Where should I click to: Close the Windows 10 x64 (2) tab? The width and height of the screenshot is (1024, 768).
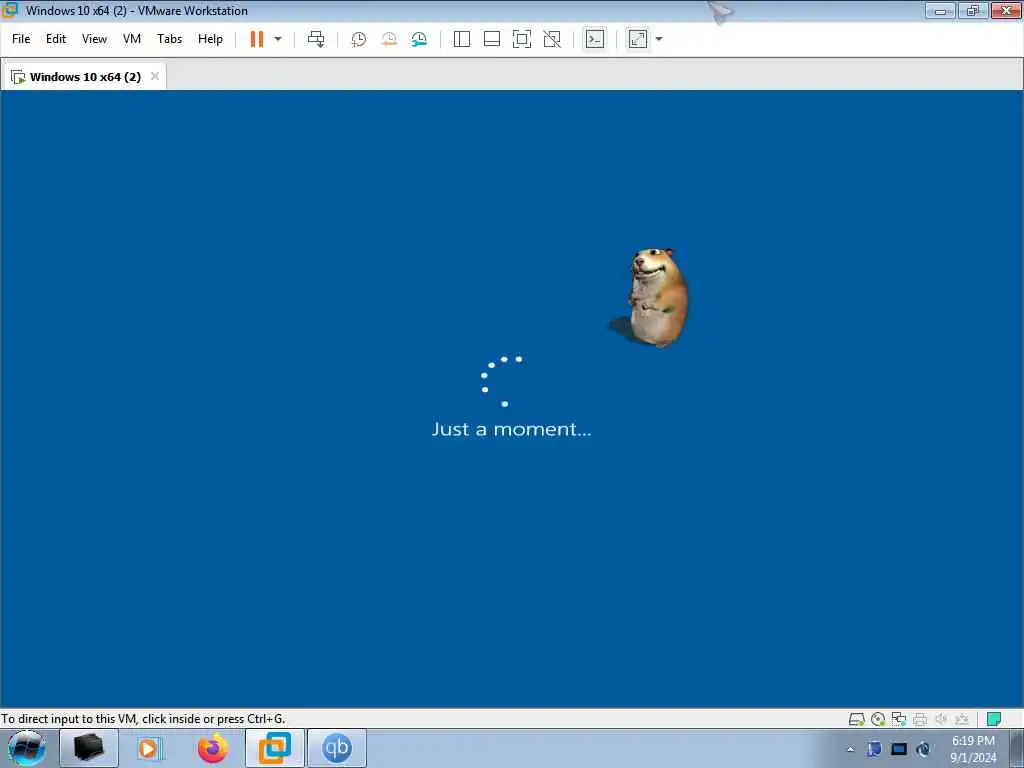click(155, 76)
